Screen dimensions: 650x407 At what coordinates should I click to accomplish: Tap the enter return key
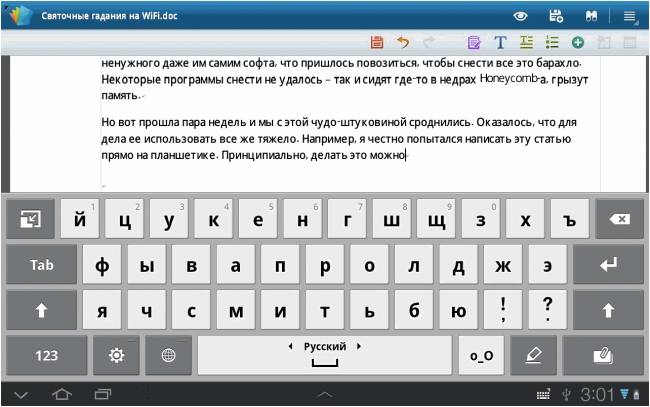point(608,264)
